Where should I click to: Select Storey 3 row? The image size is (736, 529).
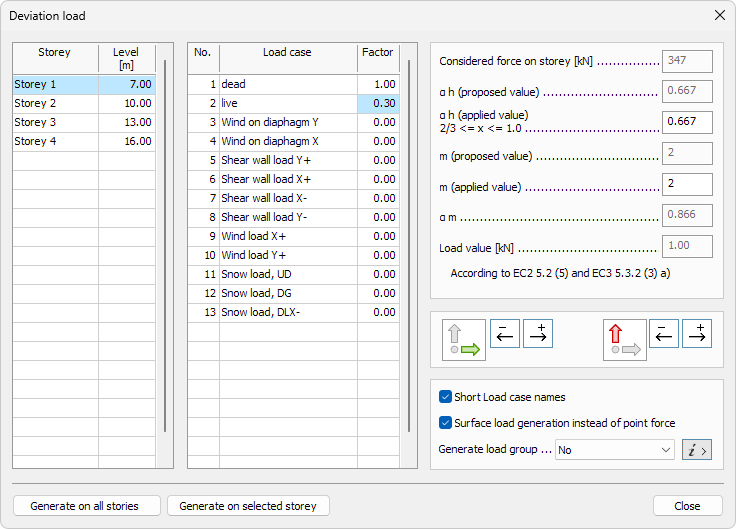(x=84, y=123)
